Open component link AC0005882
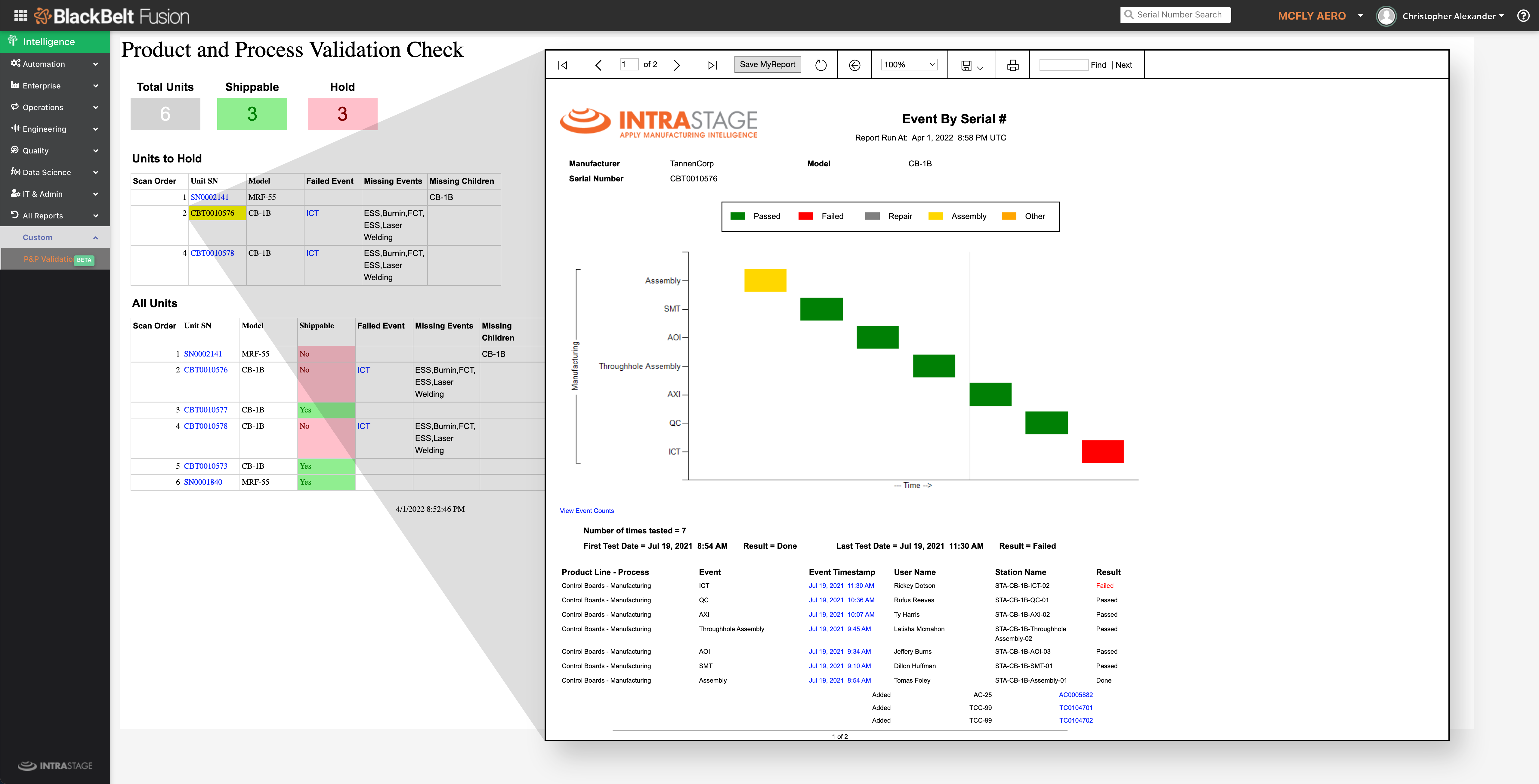The height and width of the screenshot is (784, 1539). coord(1075,695)
